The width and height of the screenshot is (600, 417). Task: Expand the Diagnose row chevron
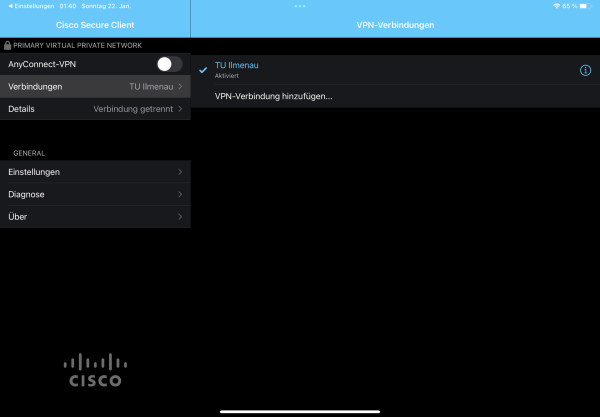click(x=180, y=194)
